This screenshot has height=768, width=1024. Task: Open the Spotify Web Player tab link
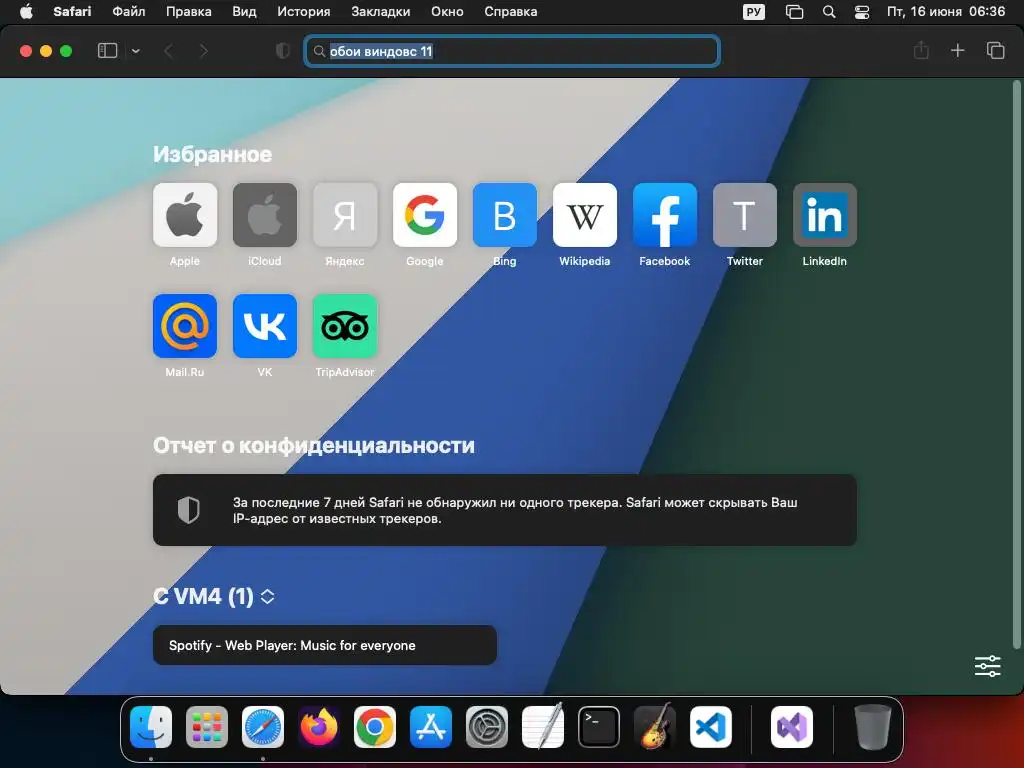325,645
